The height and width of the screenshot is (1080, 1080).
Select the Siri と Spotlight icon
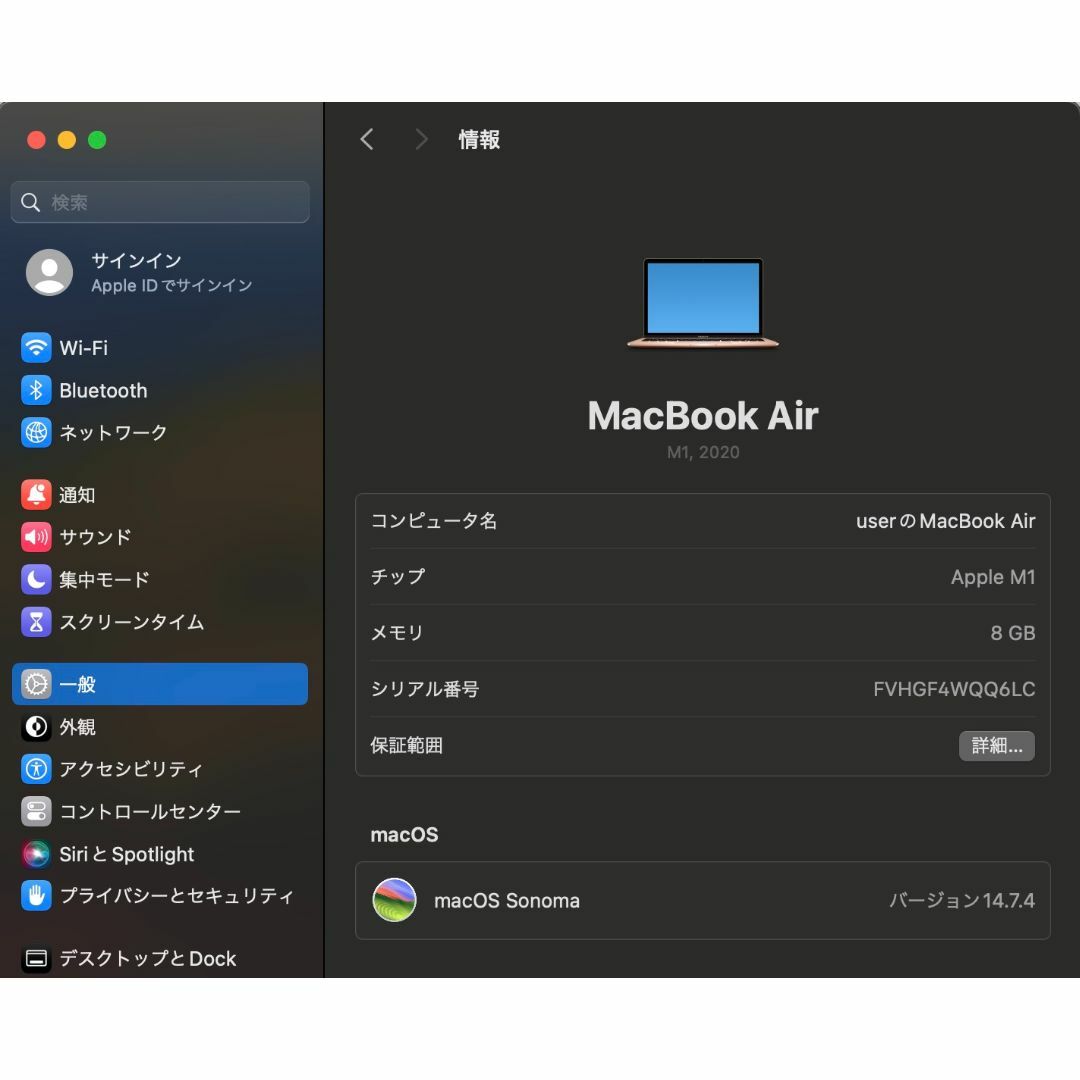coord(36,854)
